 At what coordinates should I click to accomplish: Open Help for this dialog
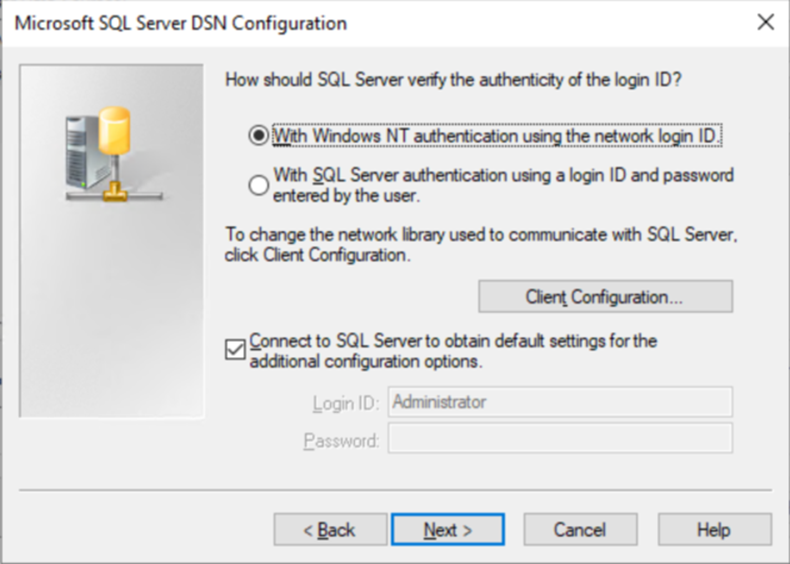tap(714, 529)
